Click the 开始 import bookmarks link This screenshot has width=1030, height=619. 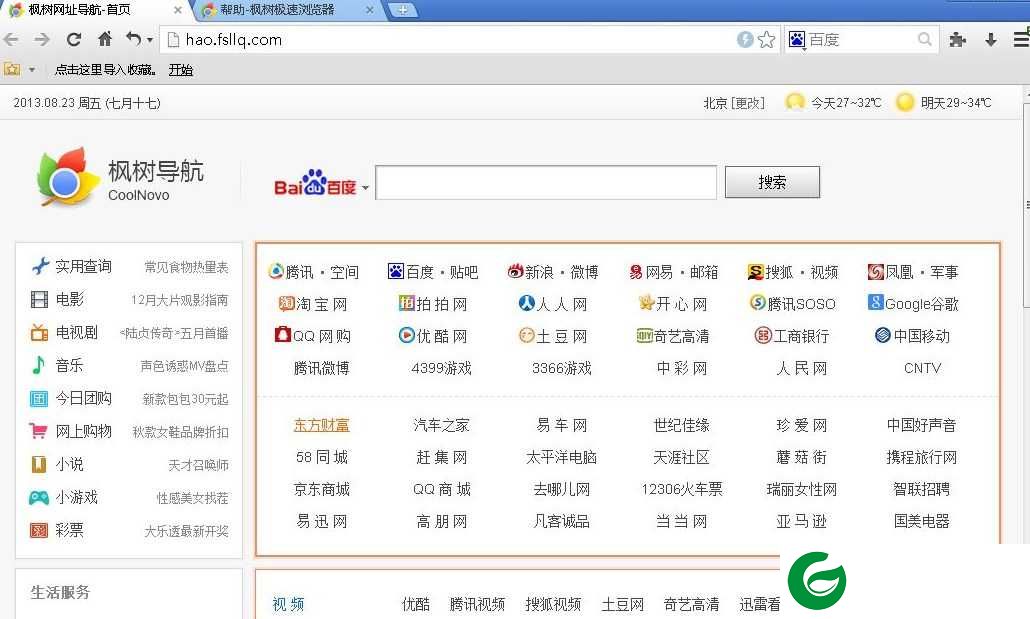click(x=181, y=70)
